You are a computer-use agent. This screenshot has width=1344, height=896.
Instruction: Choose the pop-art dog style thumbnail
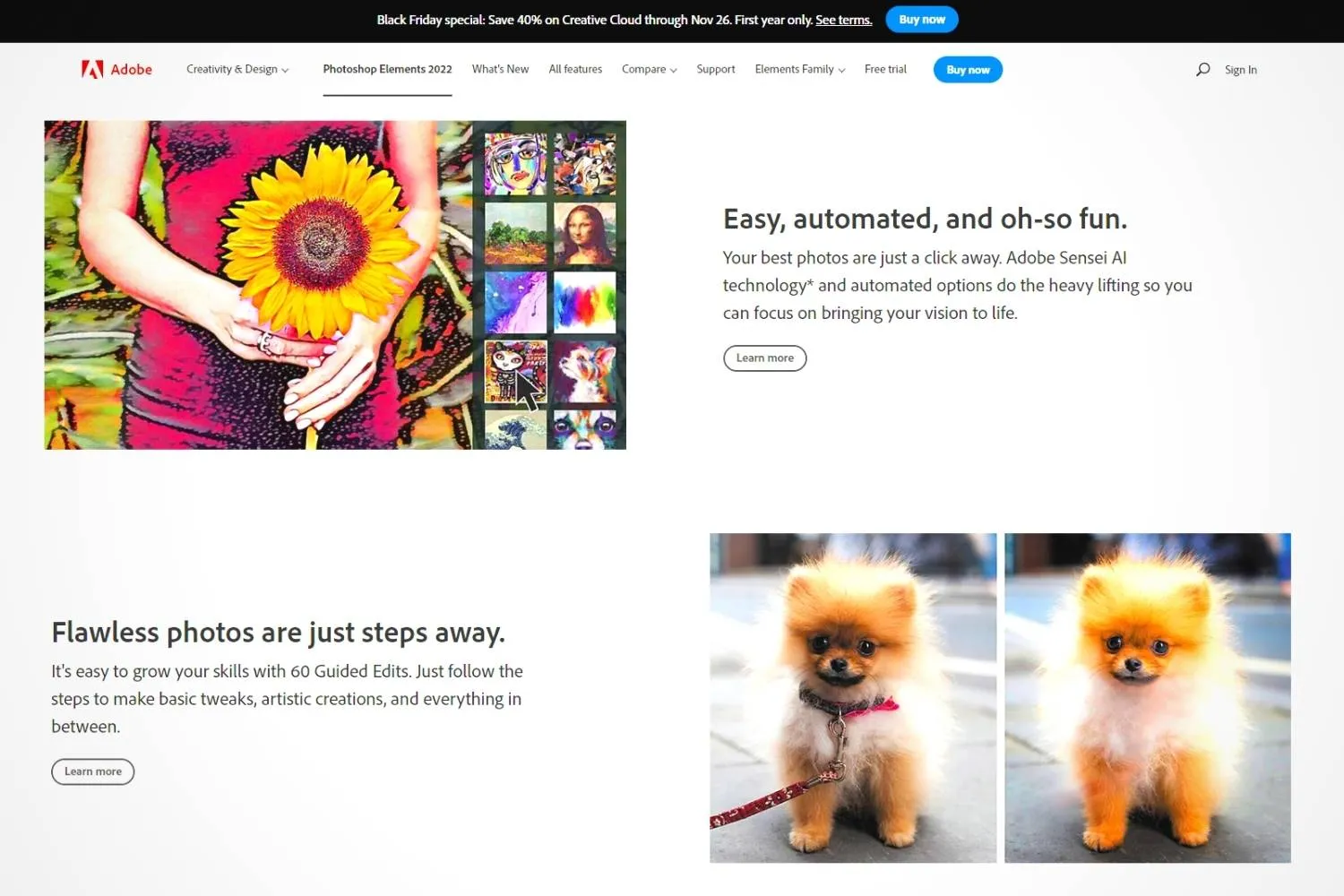(x=585, y=372)
